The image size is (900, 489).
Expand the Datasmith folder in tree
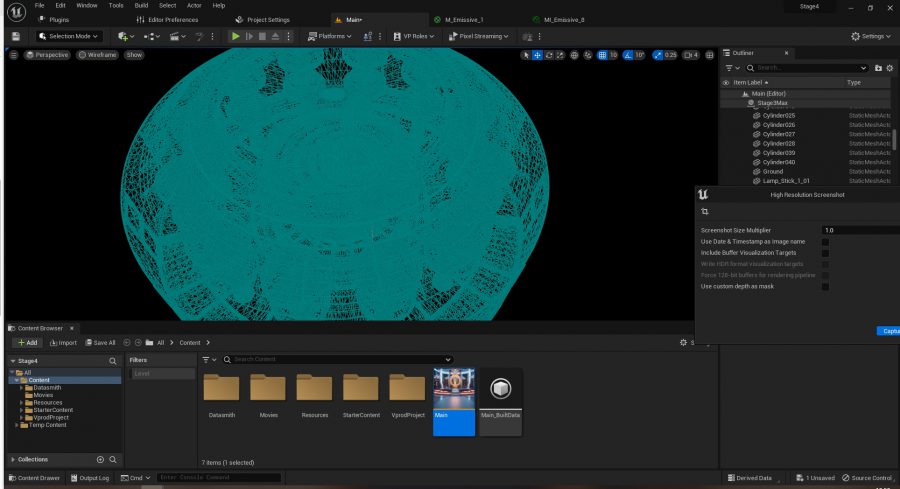tap(22, 387)
